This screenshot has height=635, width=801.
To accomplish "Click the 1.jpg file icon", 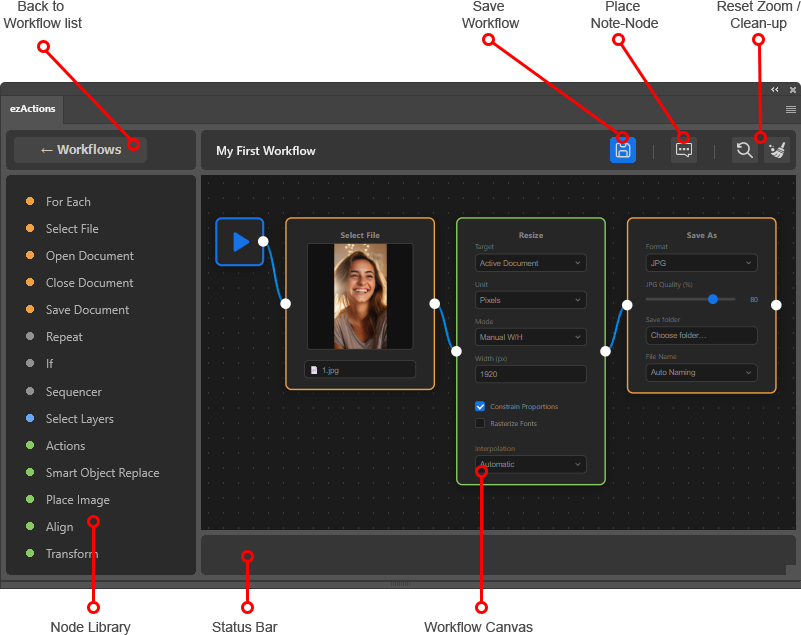I will 314,370.
